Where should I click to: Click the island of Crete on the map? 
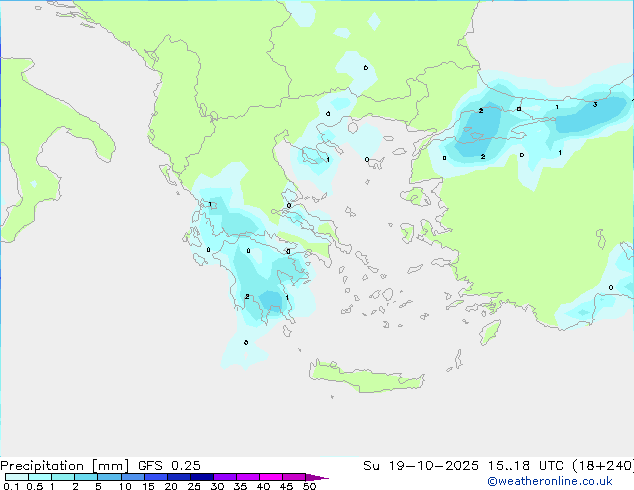[366, 377]
